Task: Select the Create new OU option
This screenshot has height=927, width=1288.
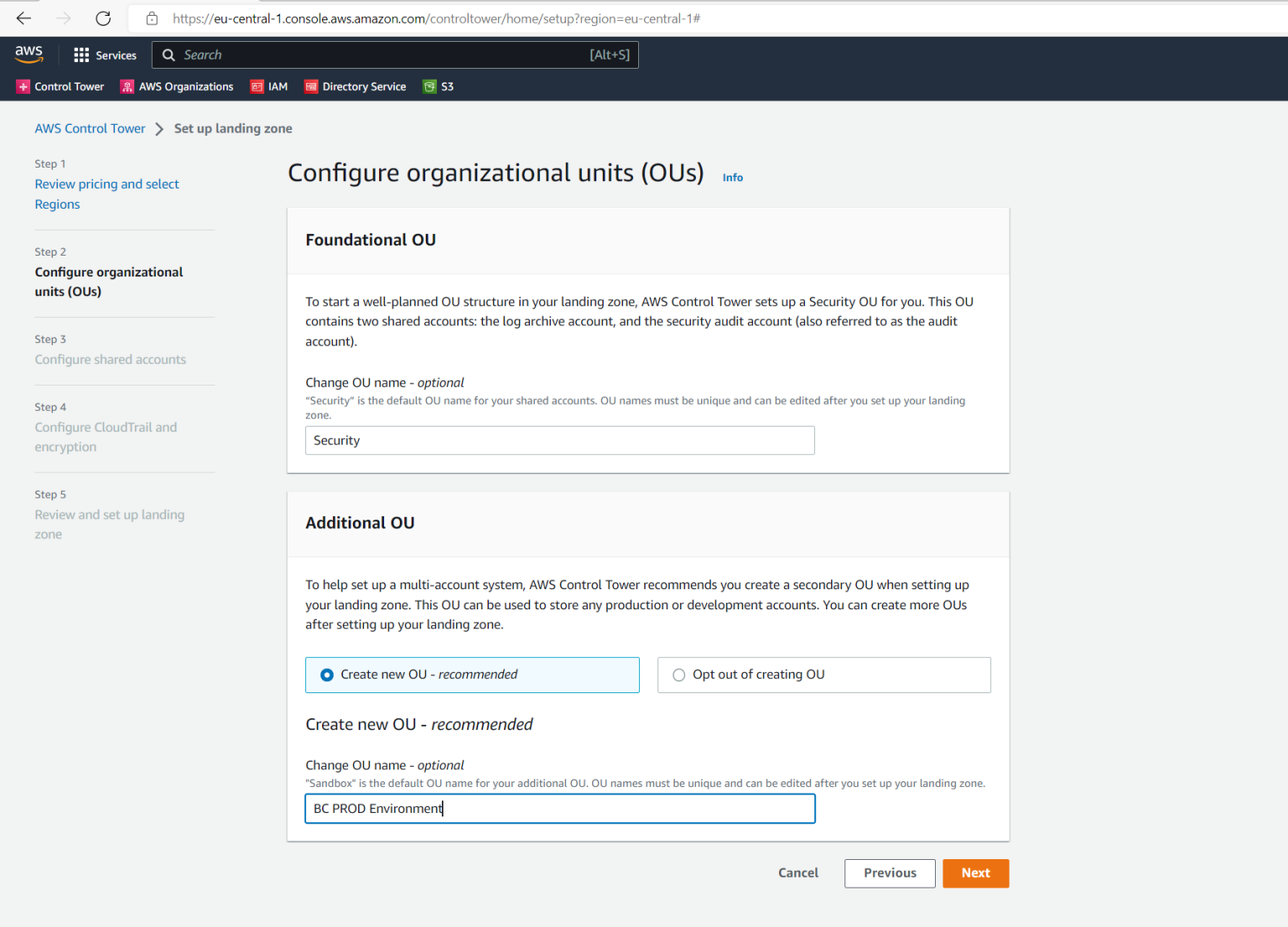Action: pos(326,675)
